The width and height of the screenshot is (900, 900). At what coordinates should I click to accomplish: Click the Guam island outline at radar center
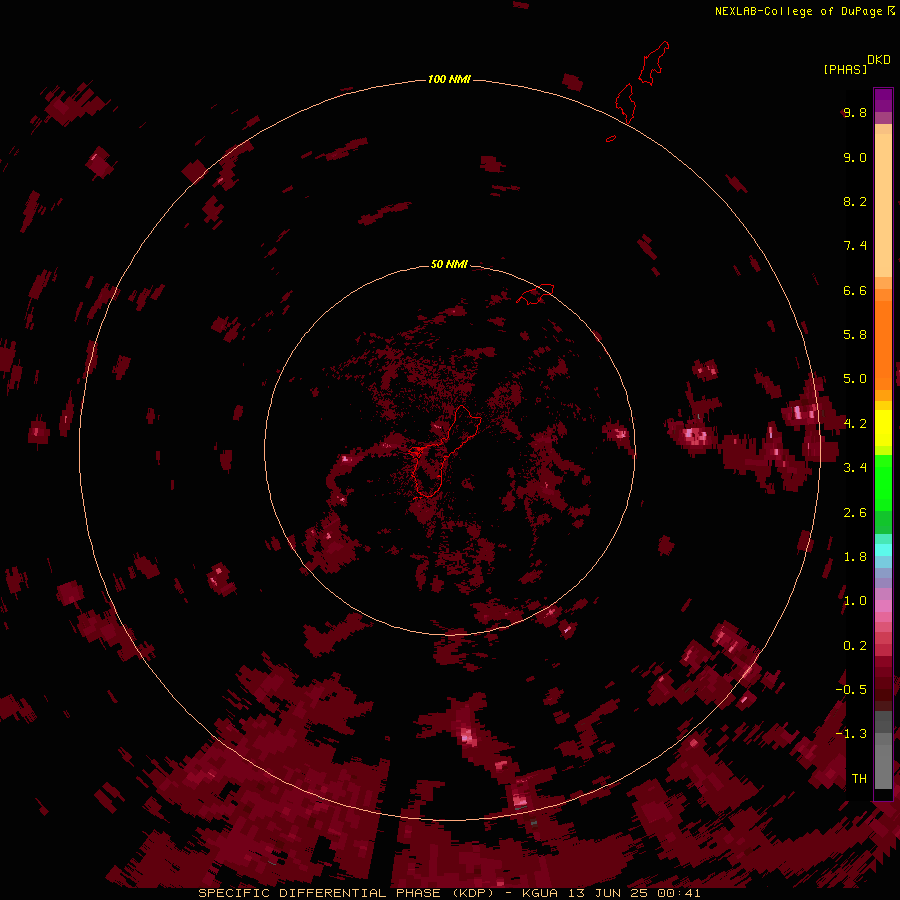pos(445,451)
